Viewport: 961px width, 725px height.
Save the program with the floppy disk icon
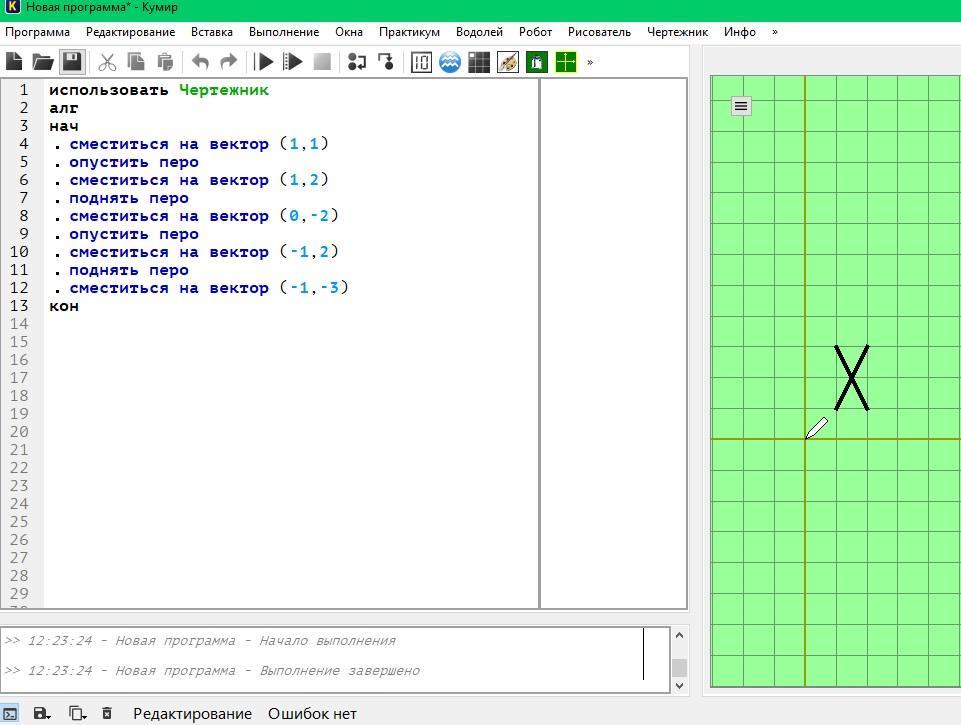[x=71, y=62]
